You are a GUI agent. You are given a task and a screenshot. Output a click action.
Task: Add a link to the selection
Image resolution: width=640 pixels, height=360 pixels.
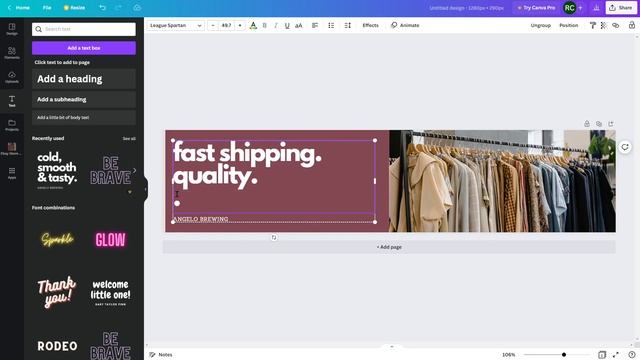click(x=616, y=25)
